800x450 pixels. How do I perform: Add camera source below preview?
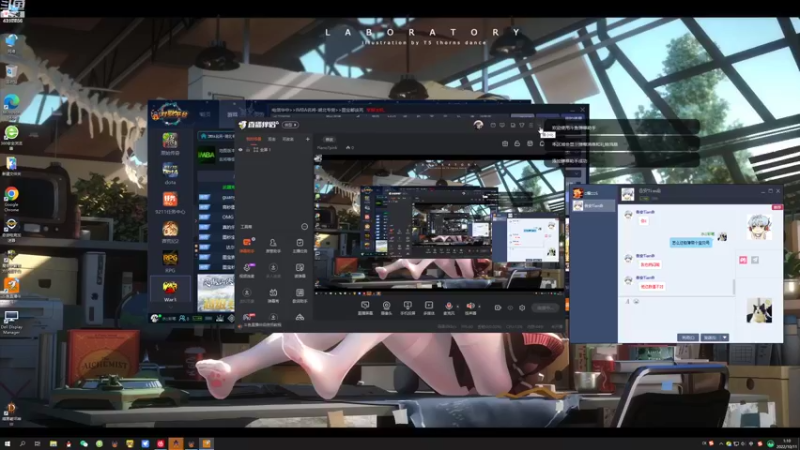point(386,306)
